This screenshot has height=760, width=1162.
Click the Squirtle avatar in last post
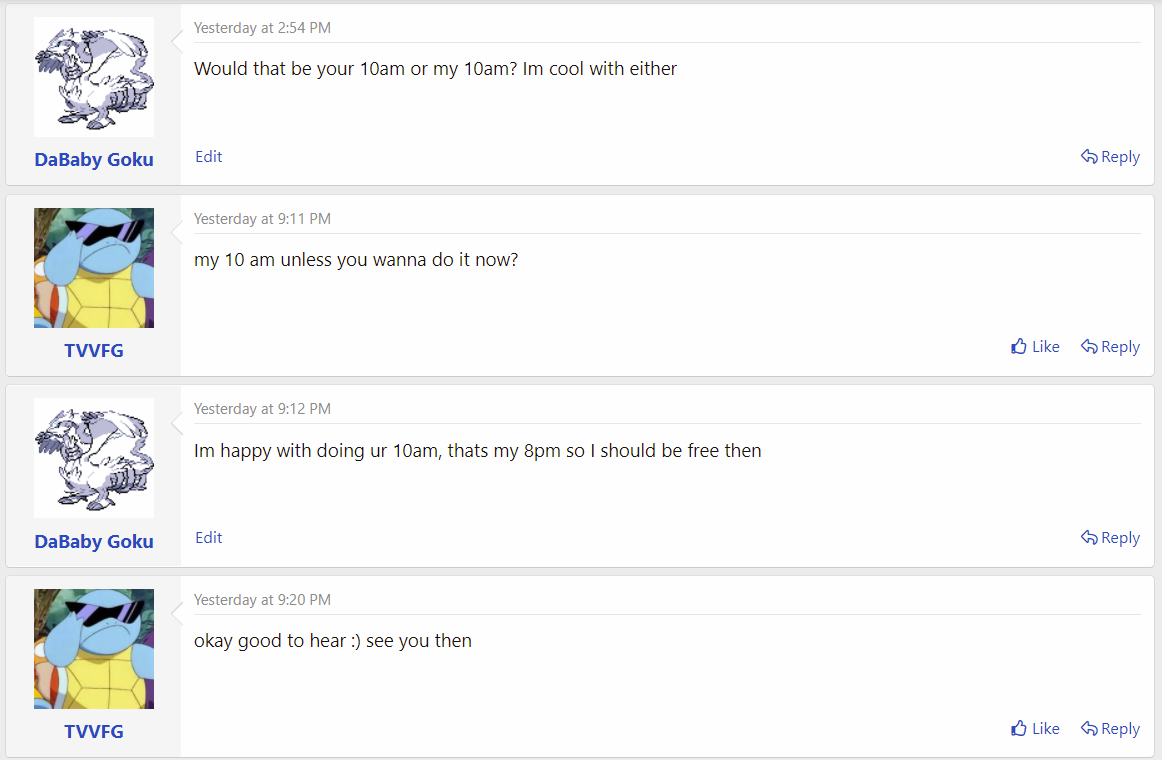tap(94, 649)
